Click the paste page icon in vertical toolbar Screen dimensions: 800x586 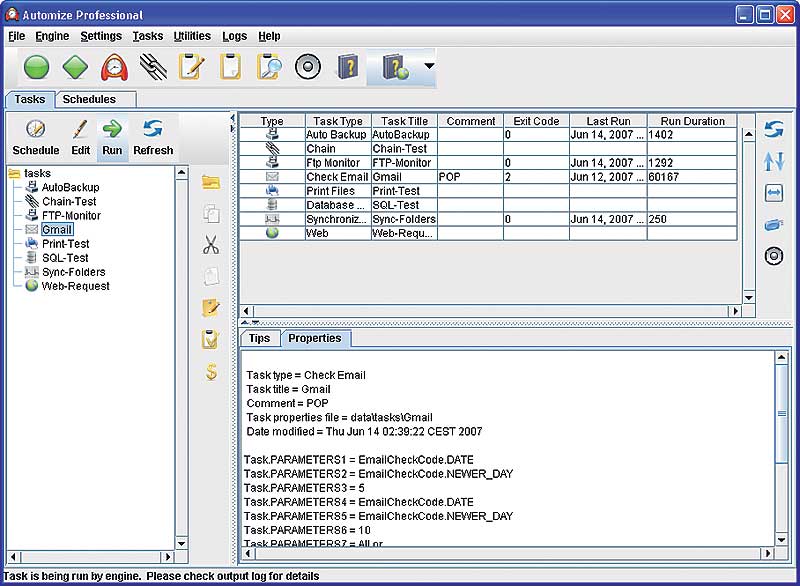tap(211, 276)
